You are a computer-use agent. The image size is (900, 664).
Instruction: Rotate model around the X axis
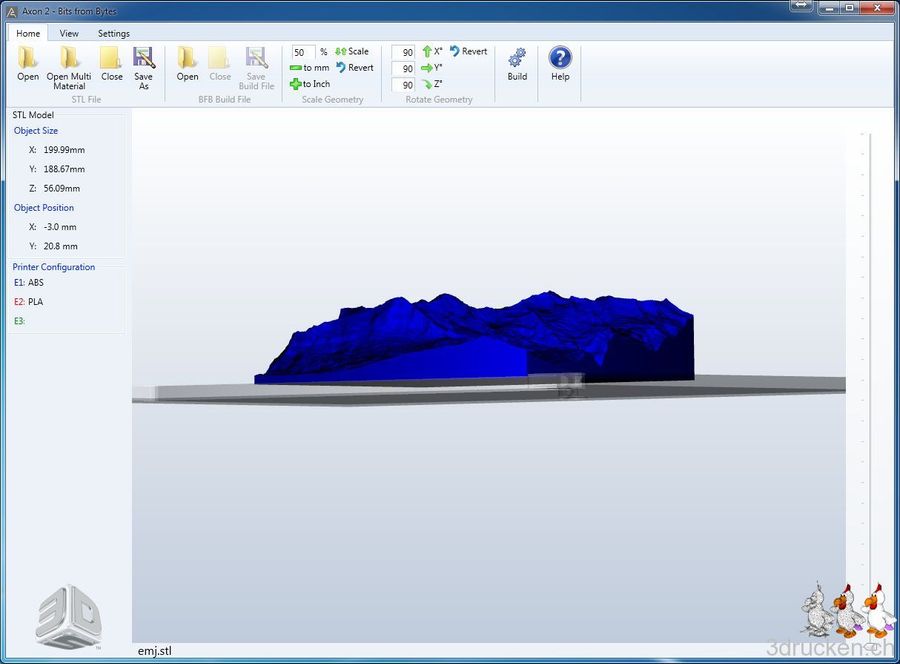tap(433, 52)
